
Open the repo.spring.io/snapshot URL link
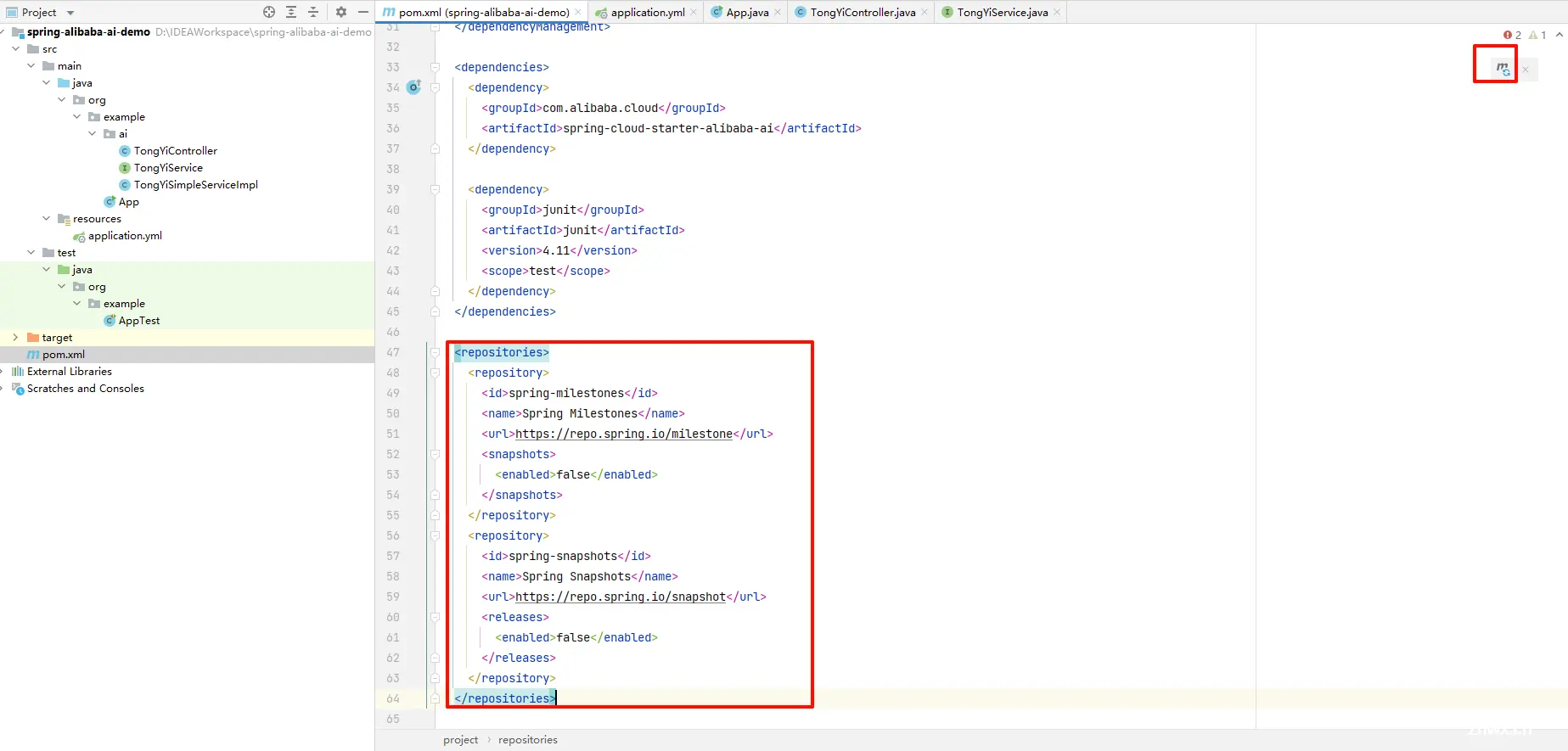click(x=621, y=597)
